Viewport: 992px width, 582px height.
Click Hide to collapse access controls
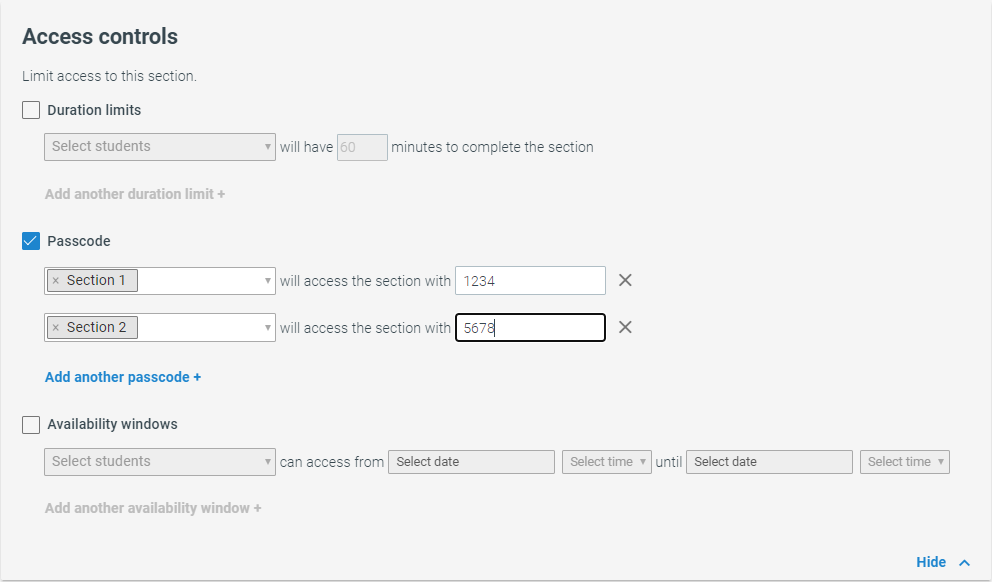(931, 562)
